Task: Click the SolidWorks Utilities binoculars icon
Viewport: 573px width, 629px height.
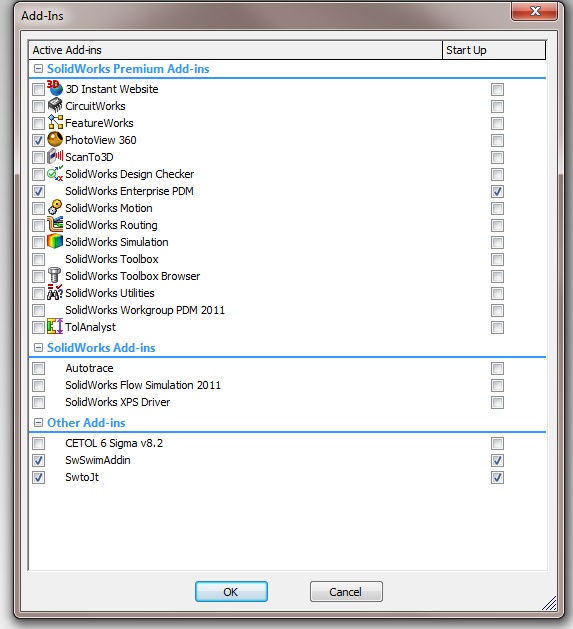Action: click(55, 292)
